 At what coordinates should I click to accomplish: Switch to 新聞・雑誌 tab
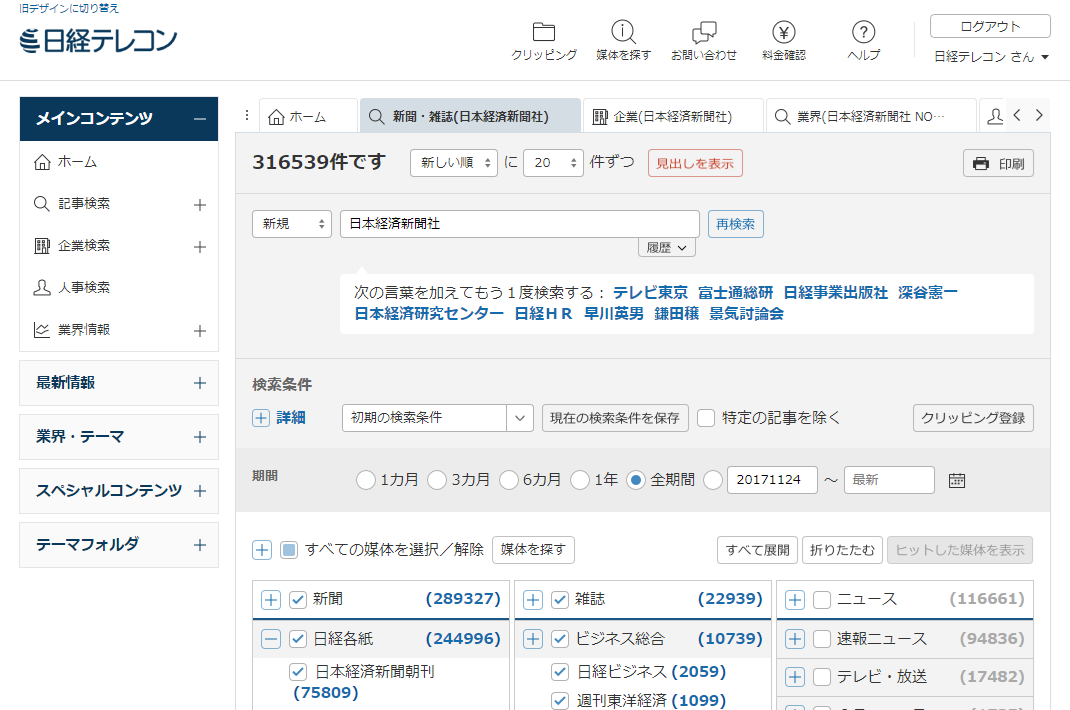point(470,116)
